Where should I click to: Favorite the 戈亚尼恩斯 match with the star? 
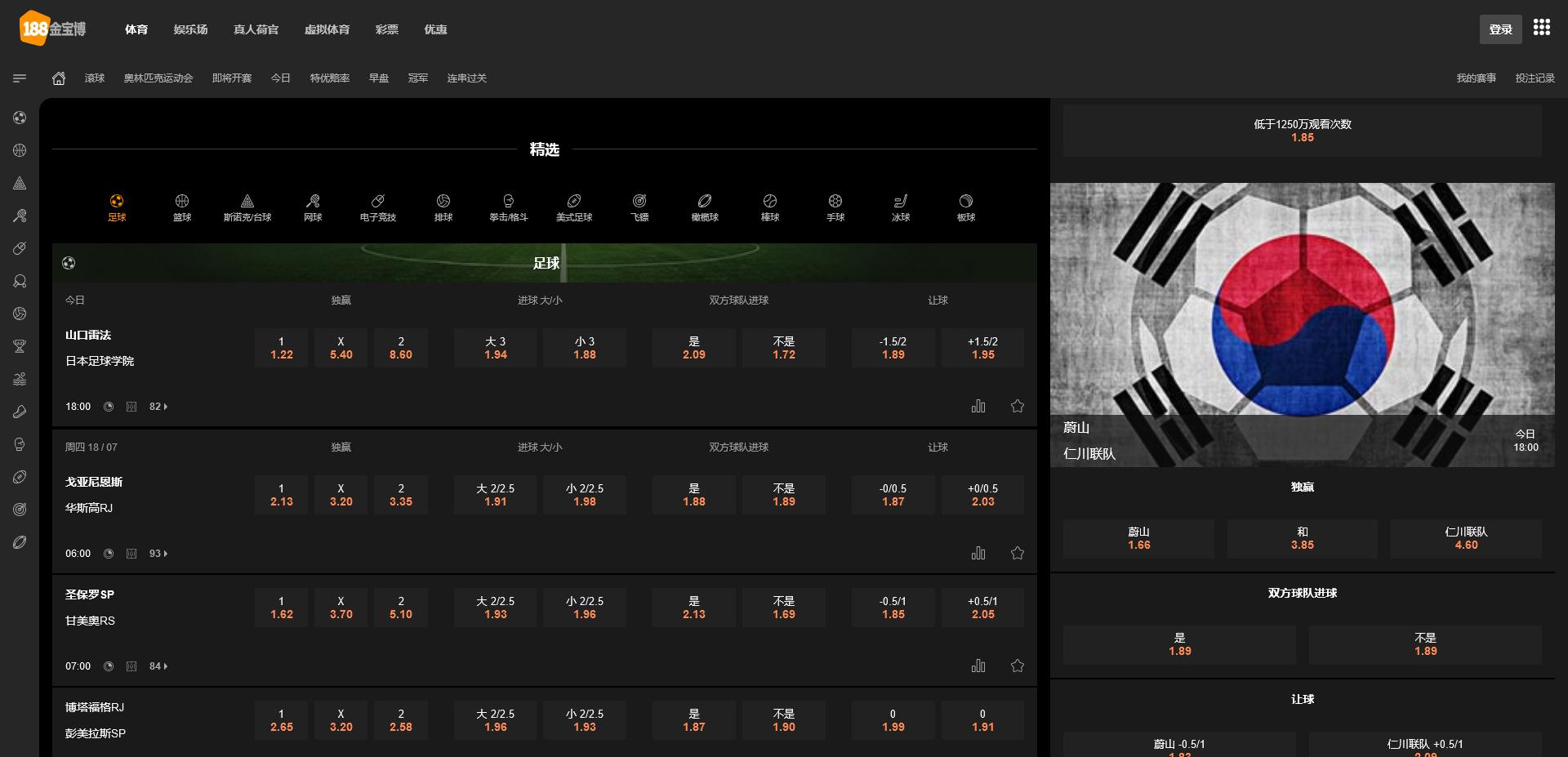coord(1018,553)
